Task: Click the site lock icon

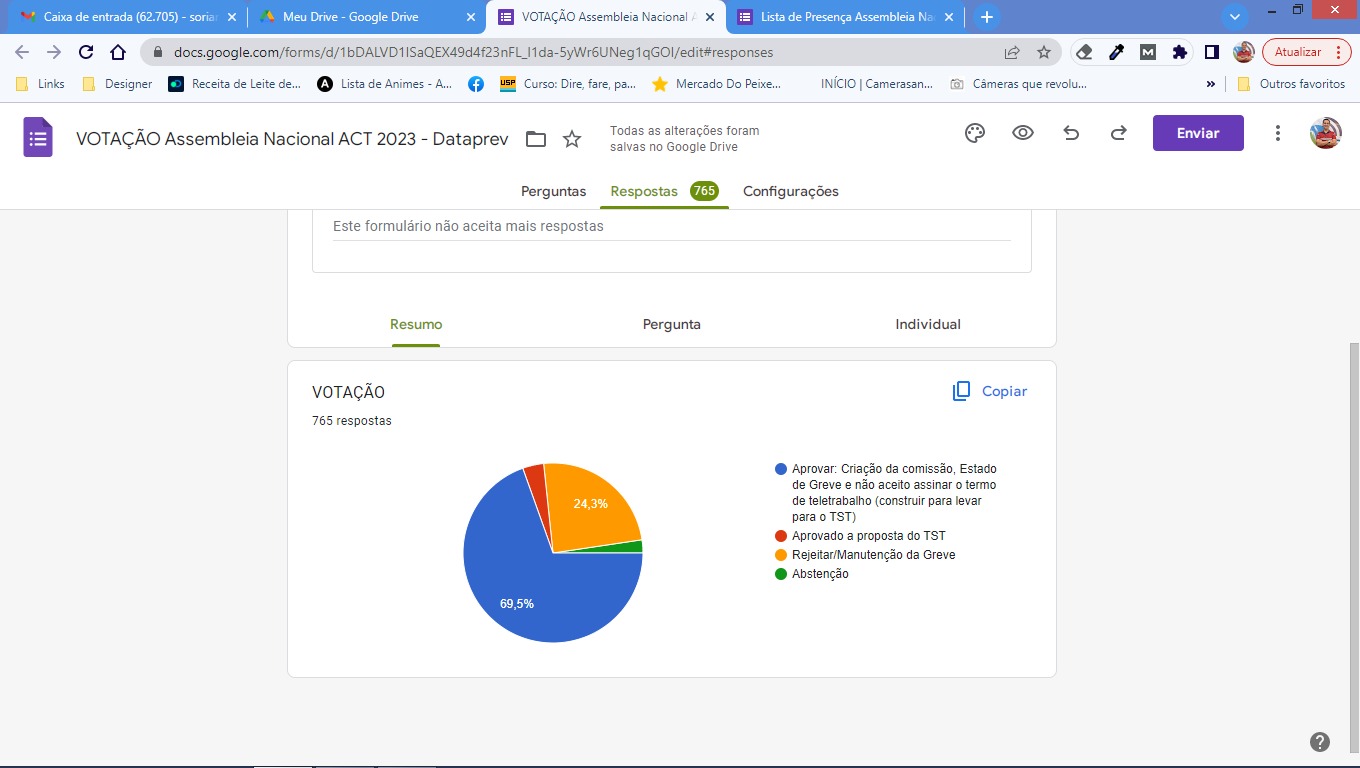Action: click(x=157, y=52)
